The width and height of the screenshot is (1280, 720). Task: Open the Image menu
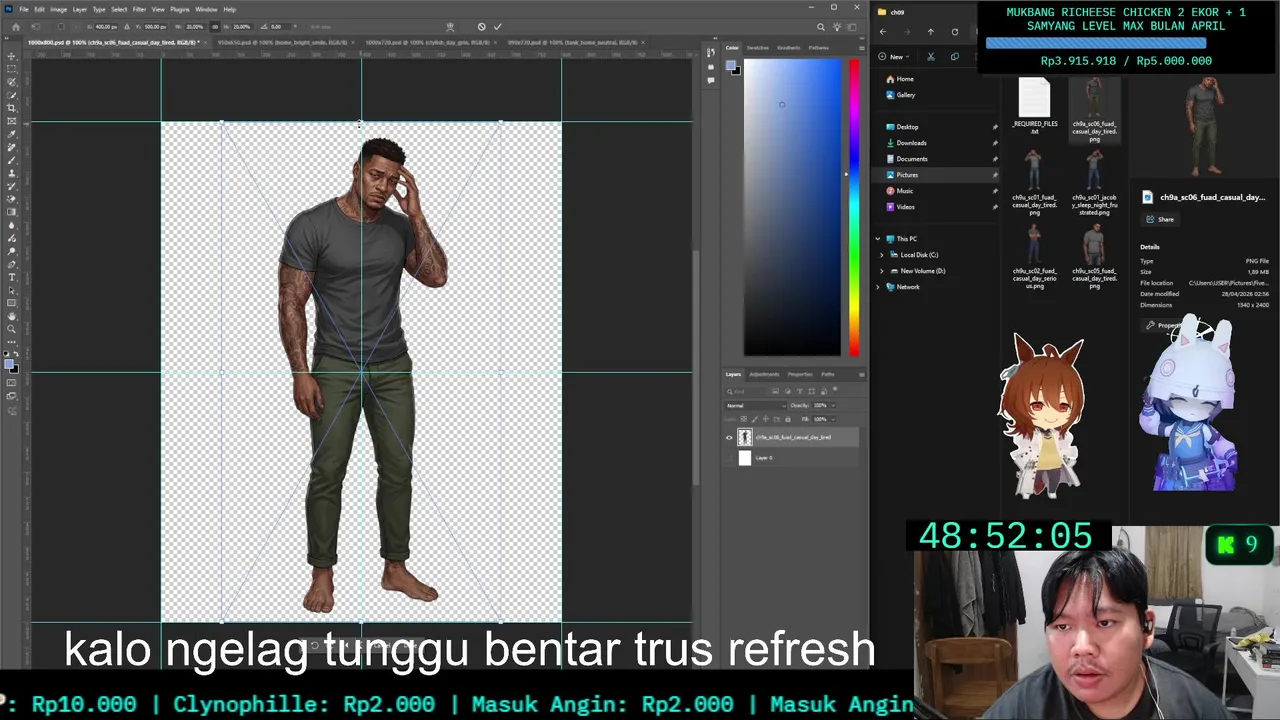point(59,9)
